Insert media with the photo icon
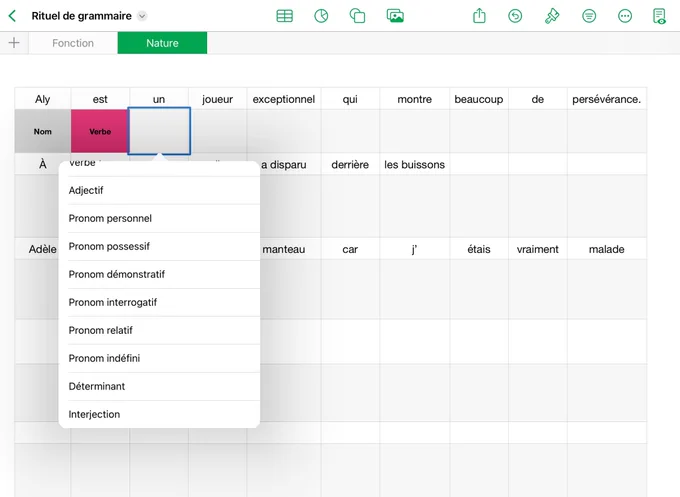 pyautogui.click(x=395, y=16)
